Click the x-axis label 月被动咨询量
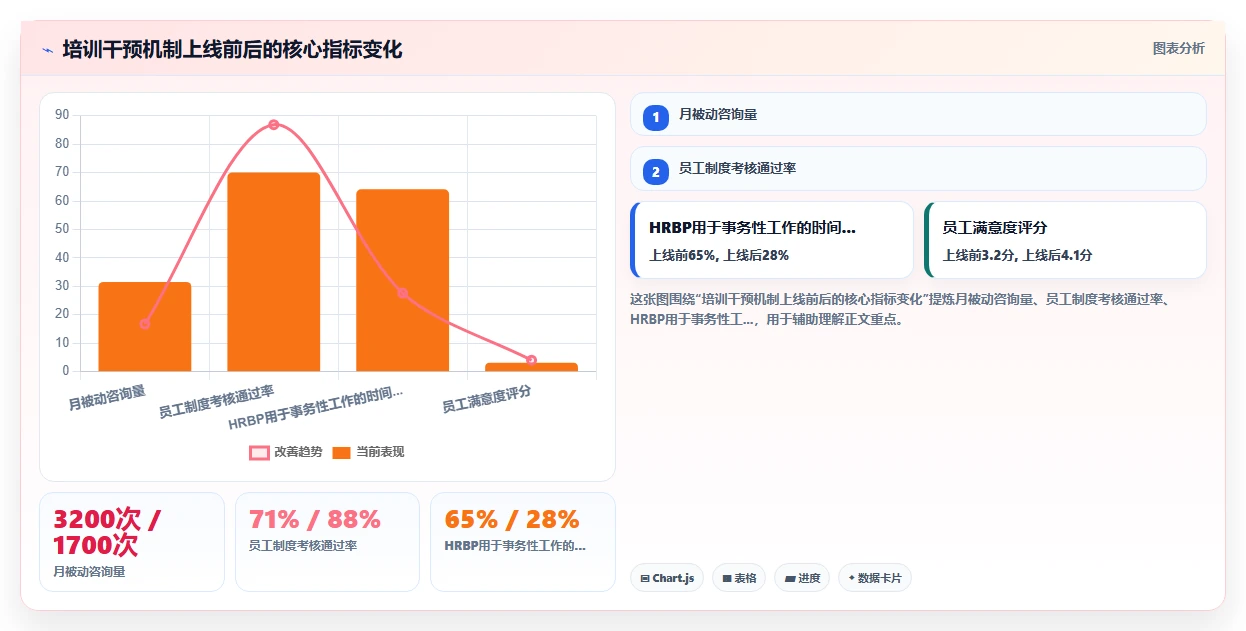Viewport: 1246px width, 631px height. click(x=108, y=398)
